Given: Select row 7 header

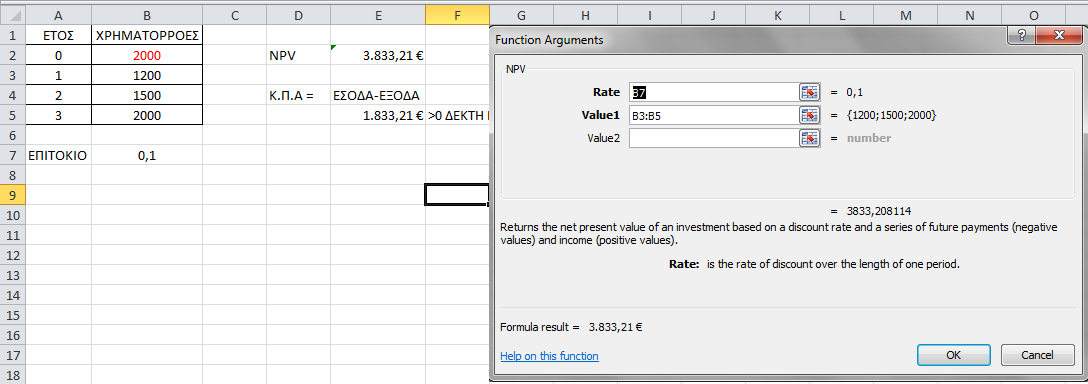Looking at the screenshot, I should [x=12, y=155].
